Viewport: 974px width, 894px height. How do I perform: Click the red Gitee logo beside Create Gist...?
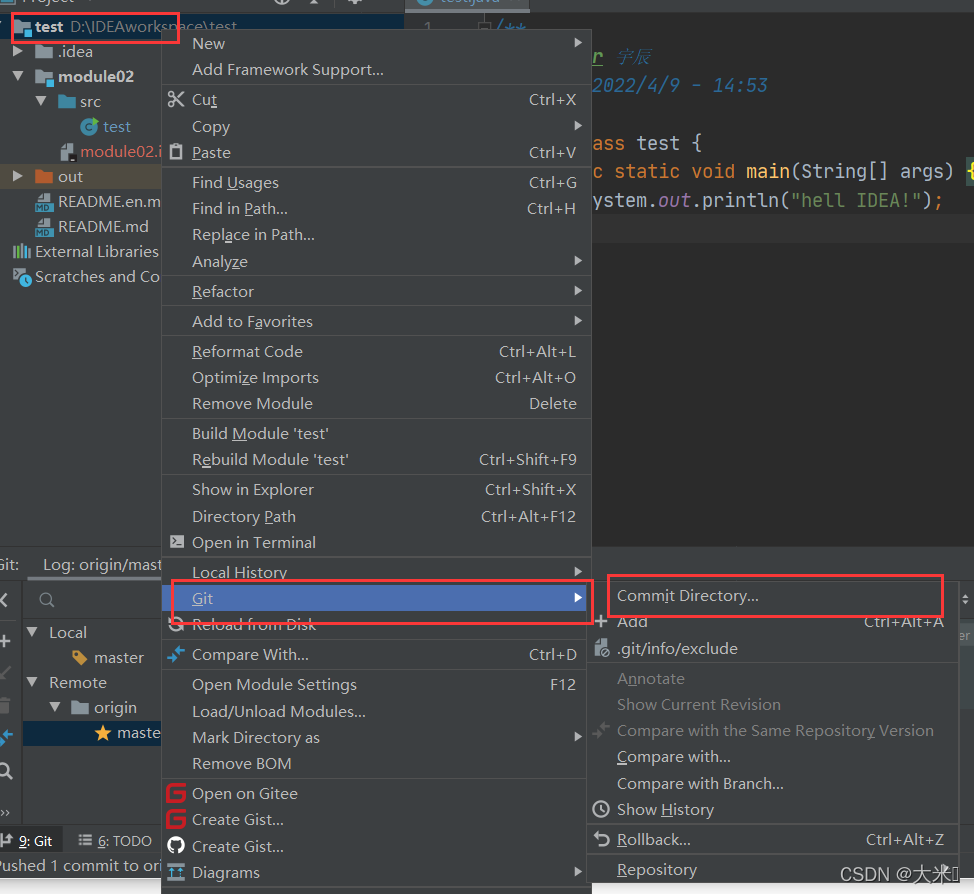[176, 819]
